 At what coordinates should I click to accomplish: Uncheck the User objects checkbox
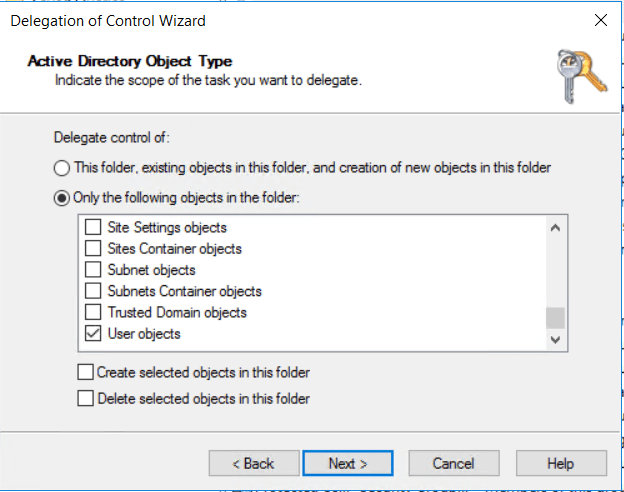(92, 333)
